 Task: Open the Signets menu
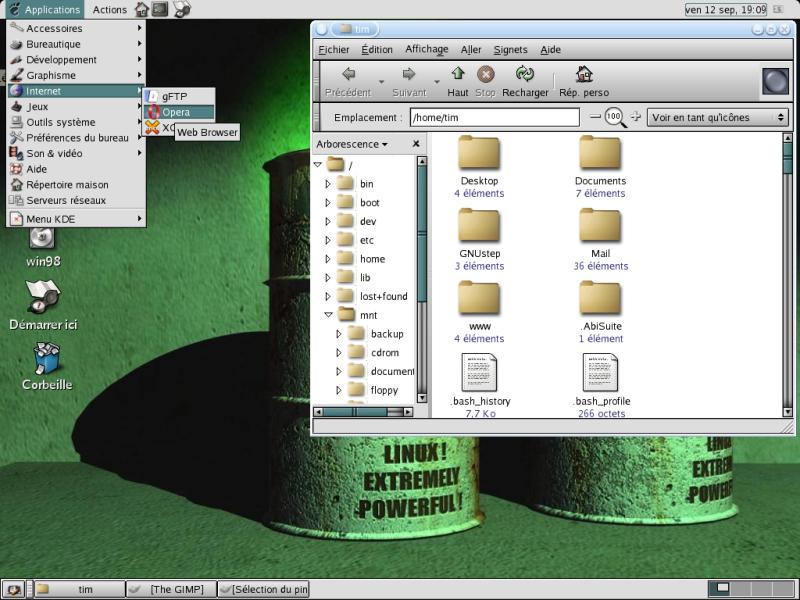(510, 49)
